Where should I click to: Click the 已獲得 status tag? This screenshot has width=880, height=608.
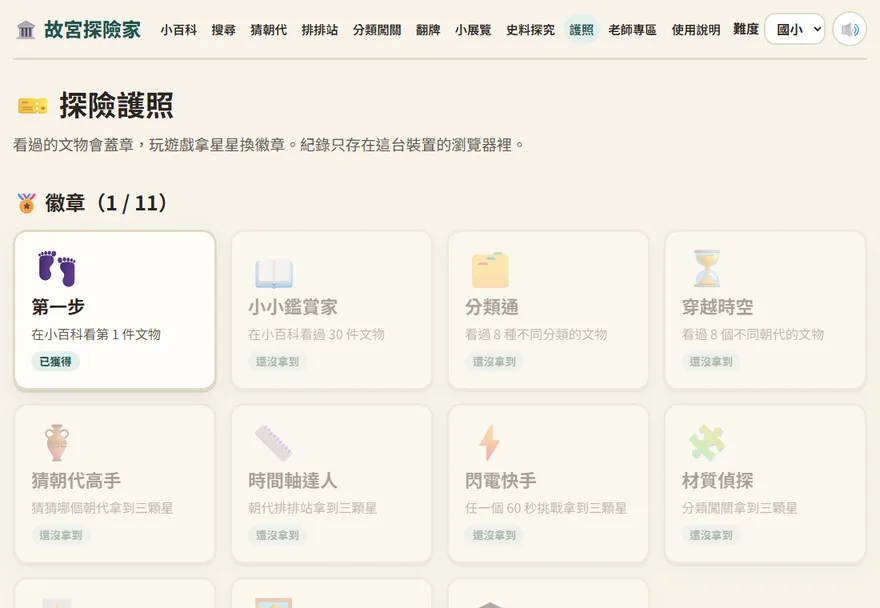(x=56, y=362)
